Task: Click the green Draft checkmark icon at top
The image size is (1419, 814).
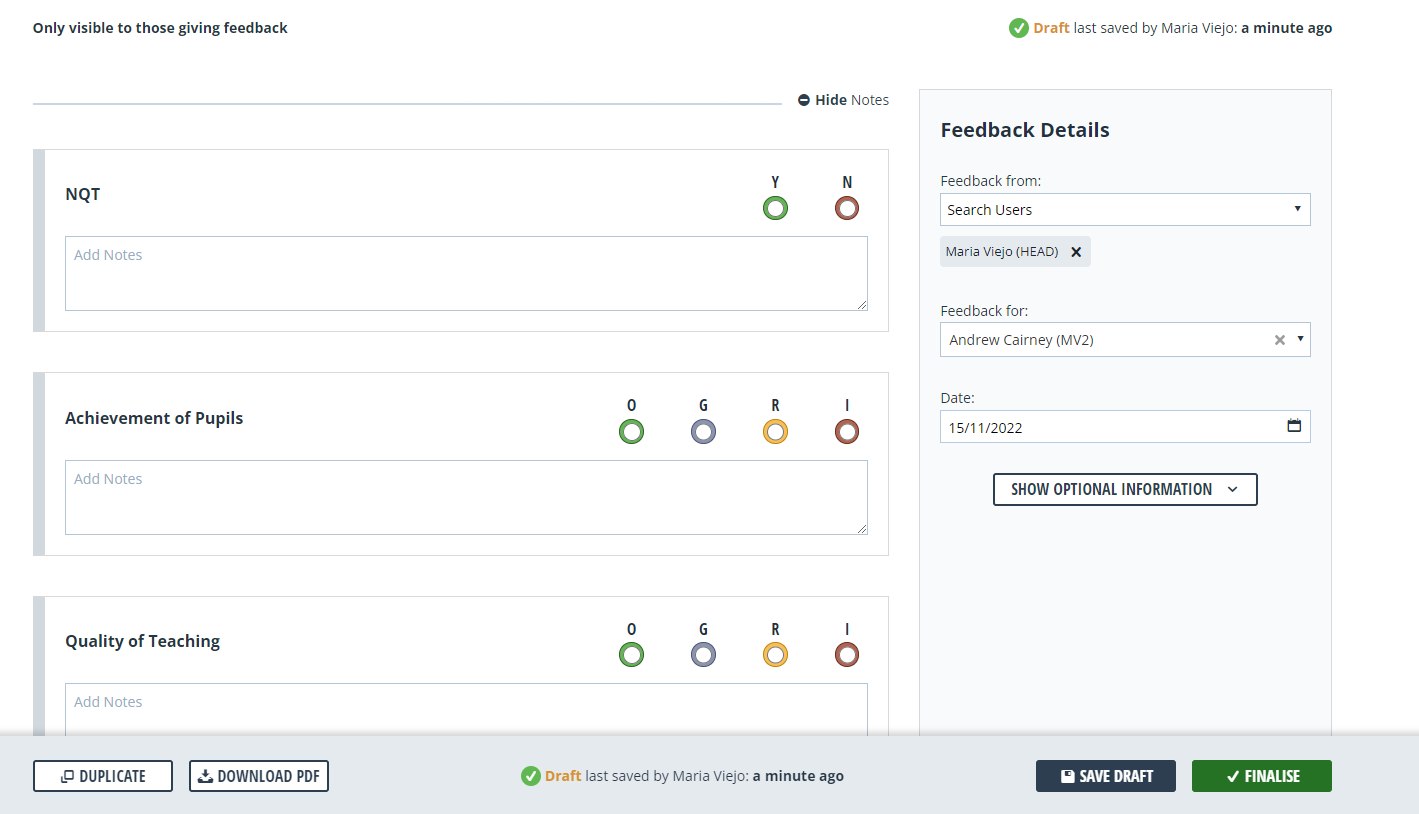Action: (1019, 27)
